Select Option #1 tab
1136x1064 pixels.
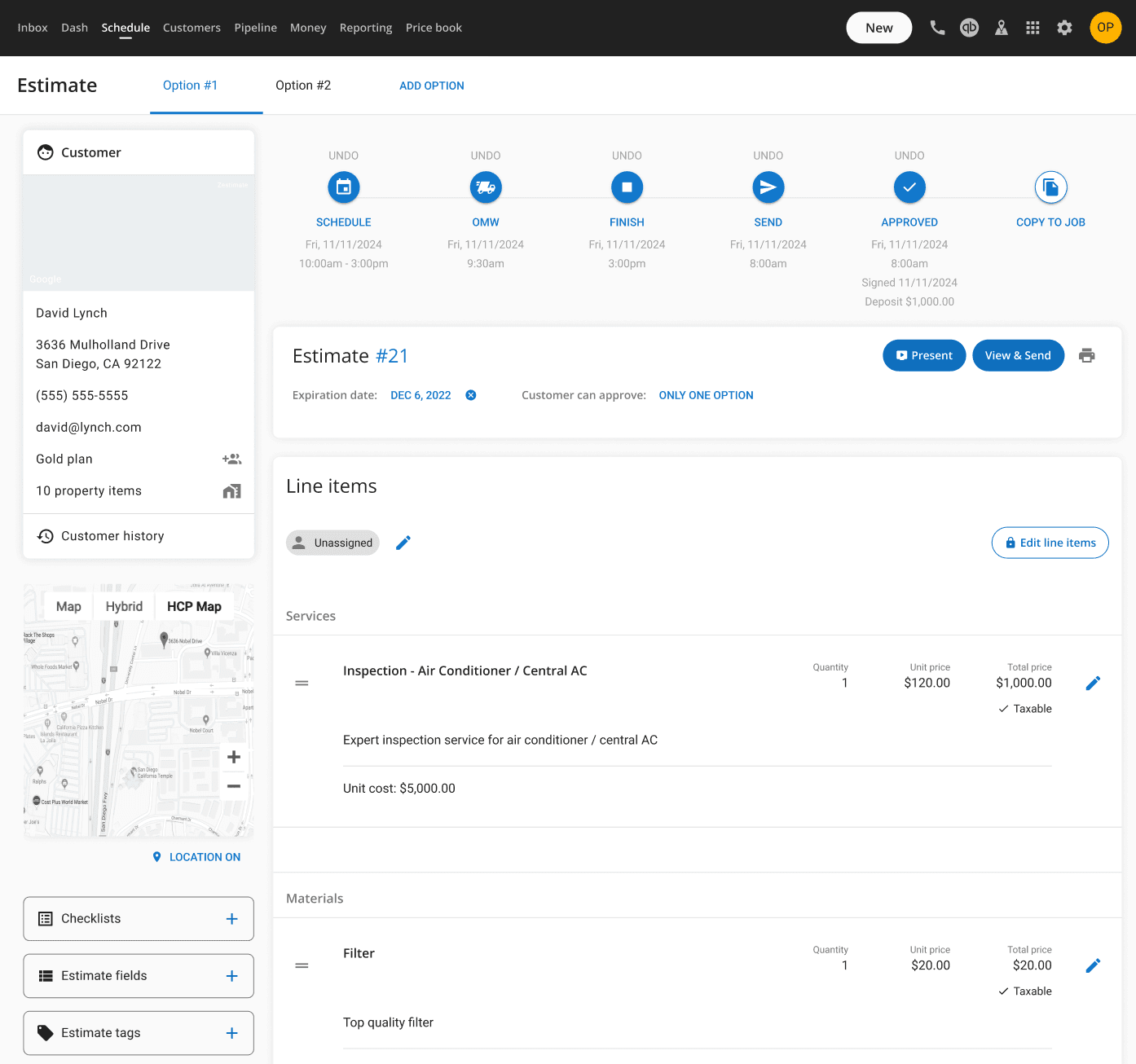pos(190,86)
